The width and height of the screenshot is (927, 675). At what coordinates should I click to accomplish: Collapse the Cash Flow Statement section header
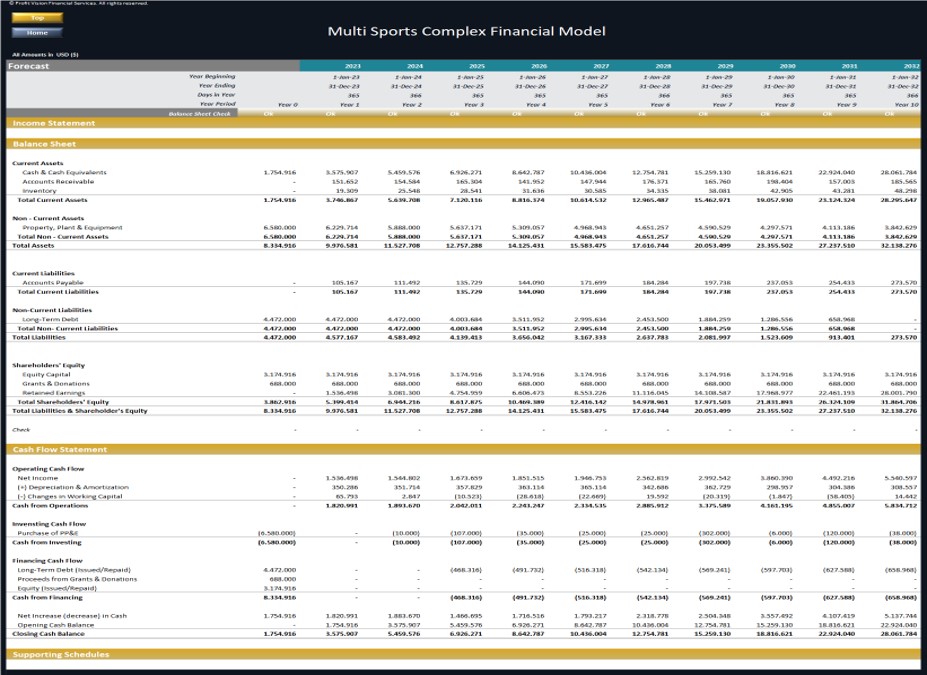point(464,449)
